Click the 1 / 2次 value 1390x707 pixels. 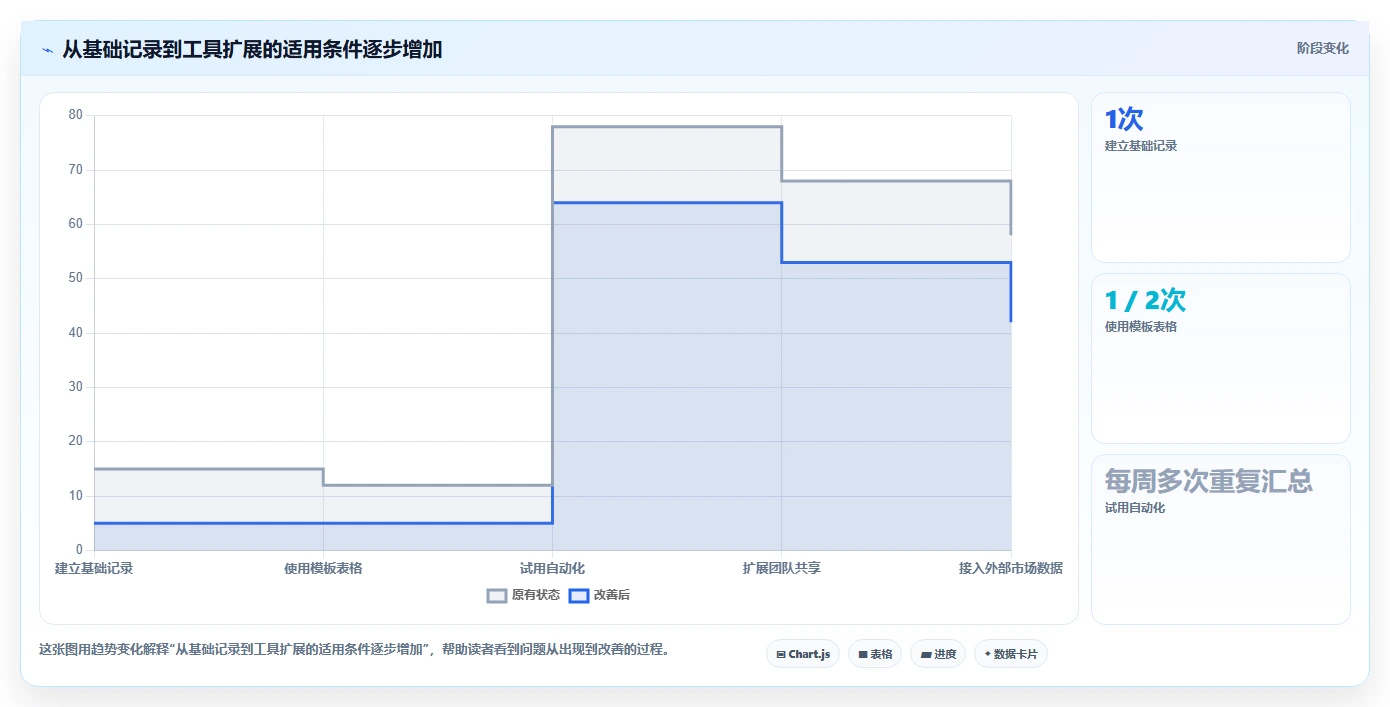(x=1145, y=300)
